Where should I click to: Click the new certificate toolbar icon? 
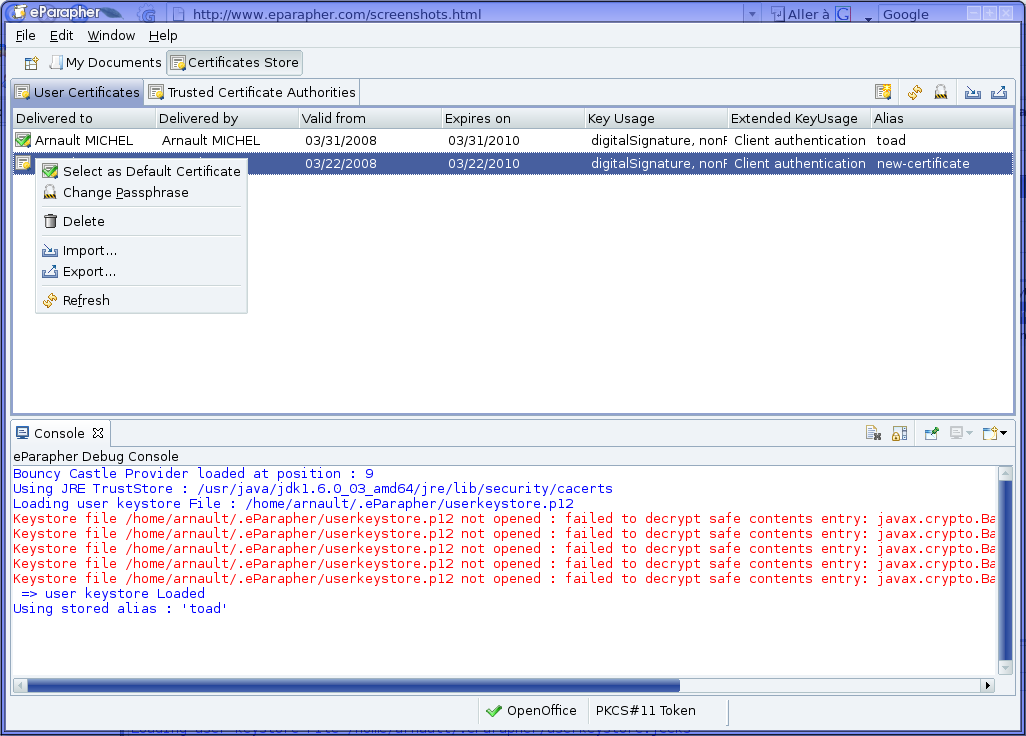[x=883, y=92]
